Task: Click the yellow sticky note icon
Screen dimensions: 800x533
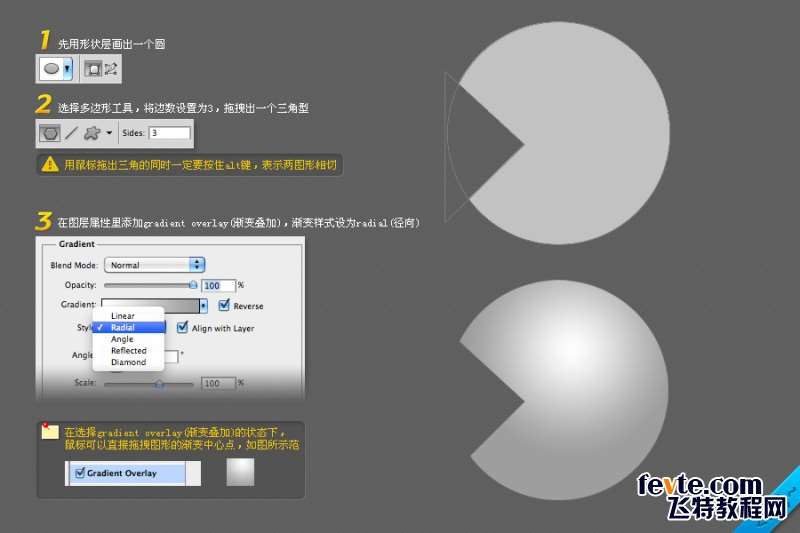Action: click(50, 432)
